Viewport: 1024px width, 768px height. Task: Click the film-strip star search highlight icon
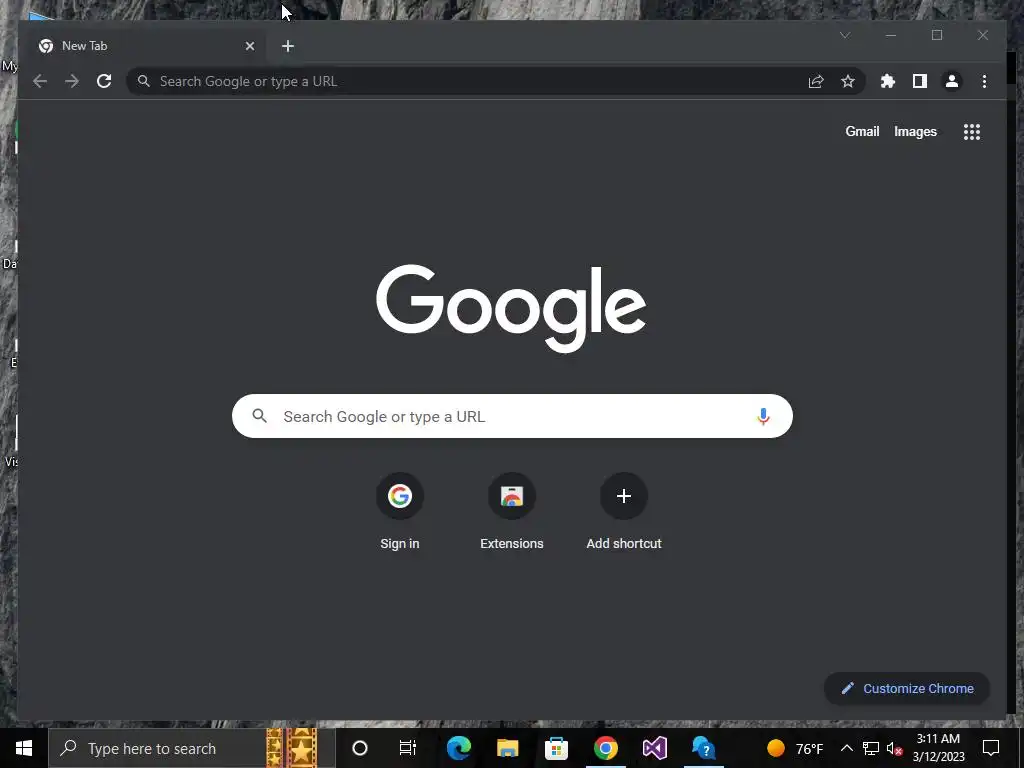tap(292, 748)
